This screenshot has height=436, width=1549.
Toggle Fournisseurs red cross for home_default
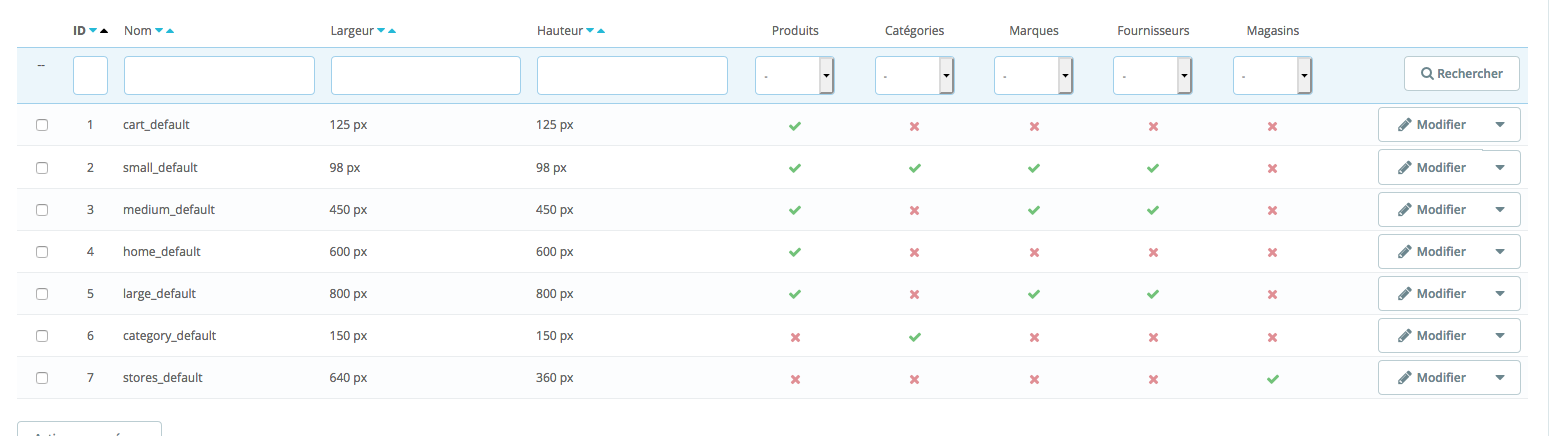[1153, 253]
